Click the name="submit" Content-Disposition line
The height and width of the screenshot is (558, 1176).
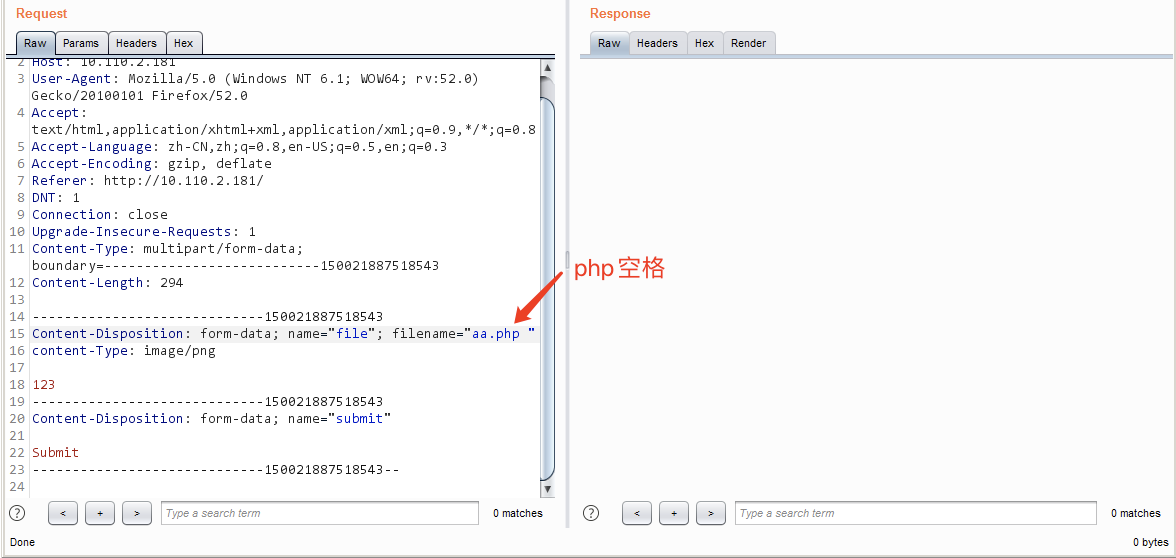(x=212, y=418)
